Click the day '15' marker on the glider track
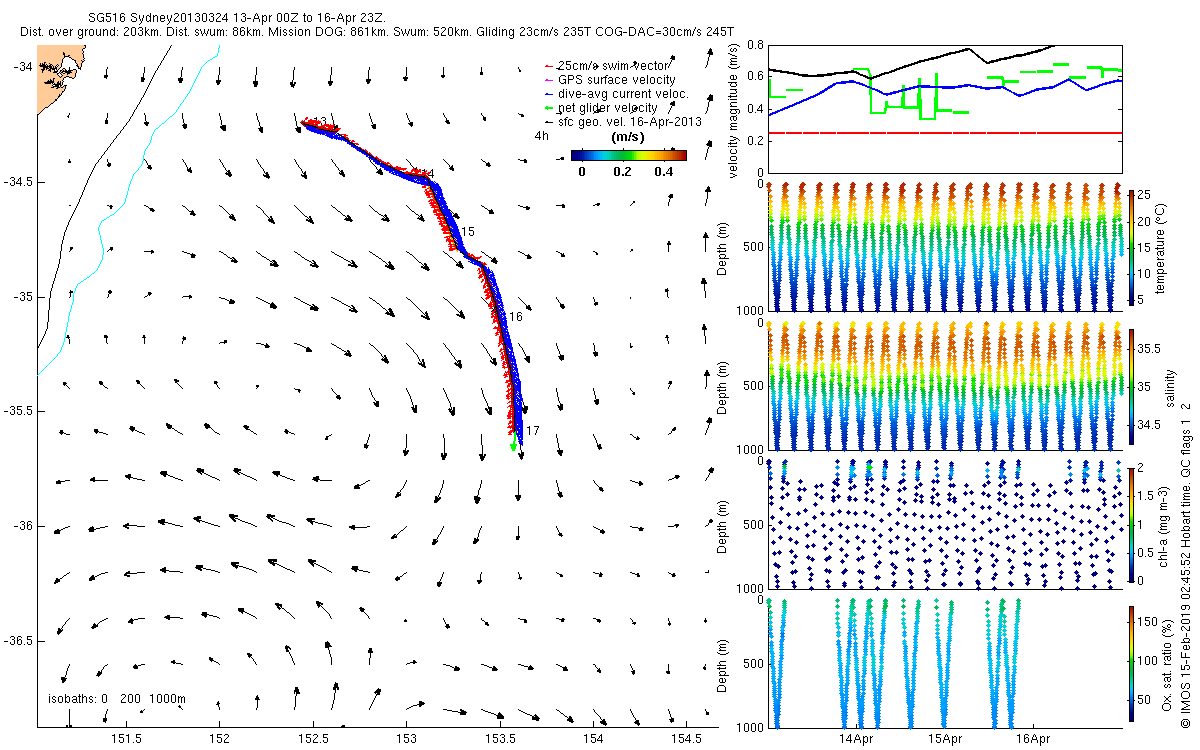Image resolution: width=1200 pixels, height=750 pixels. pyautogui.click(x=467, y=231)
